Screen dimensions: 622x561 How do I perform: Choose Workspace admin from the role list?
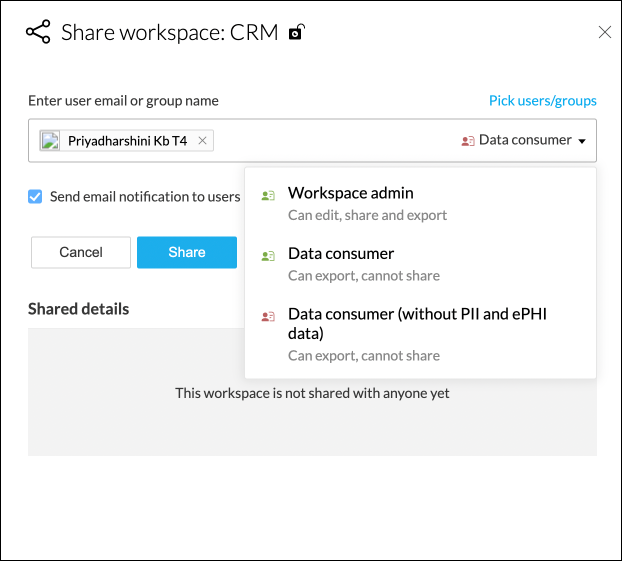351,193
